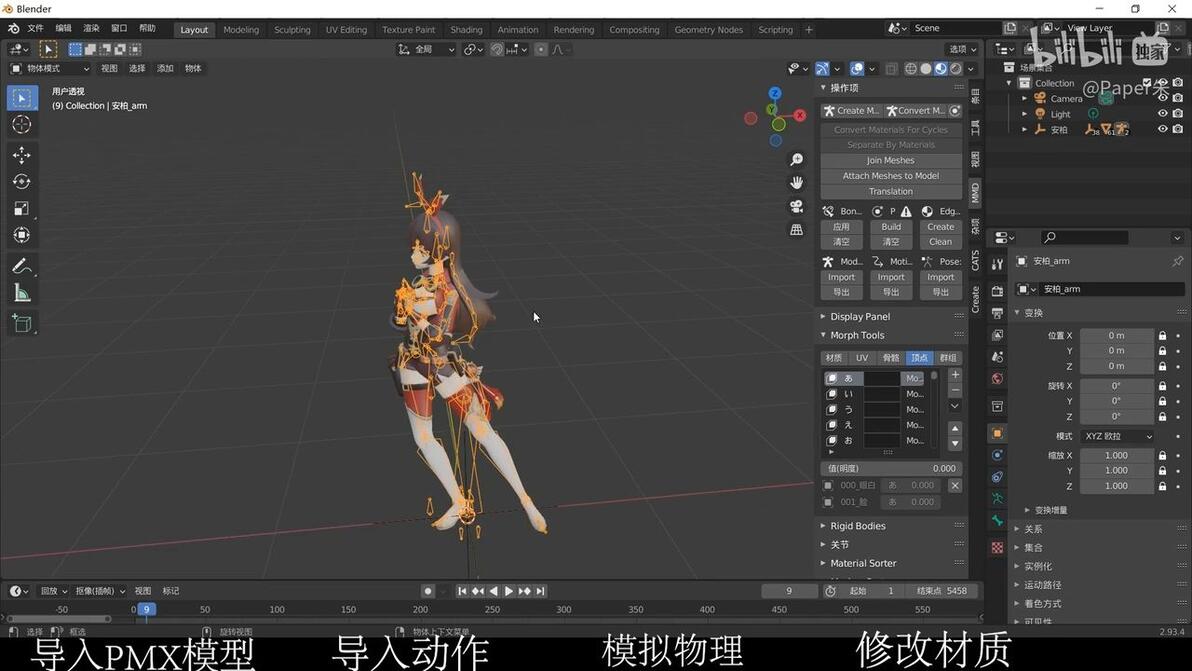Lock the 旋转 X value
The image size is (1192, 671).
(1162, 386)
